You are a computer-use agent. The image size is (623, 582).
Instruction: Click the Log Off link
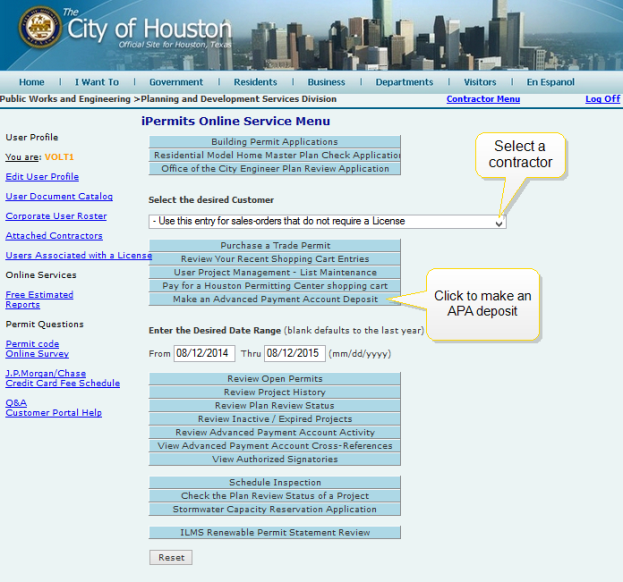click(602, 99)
